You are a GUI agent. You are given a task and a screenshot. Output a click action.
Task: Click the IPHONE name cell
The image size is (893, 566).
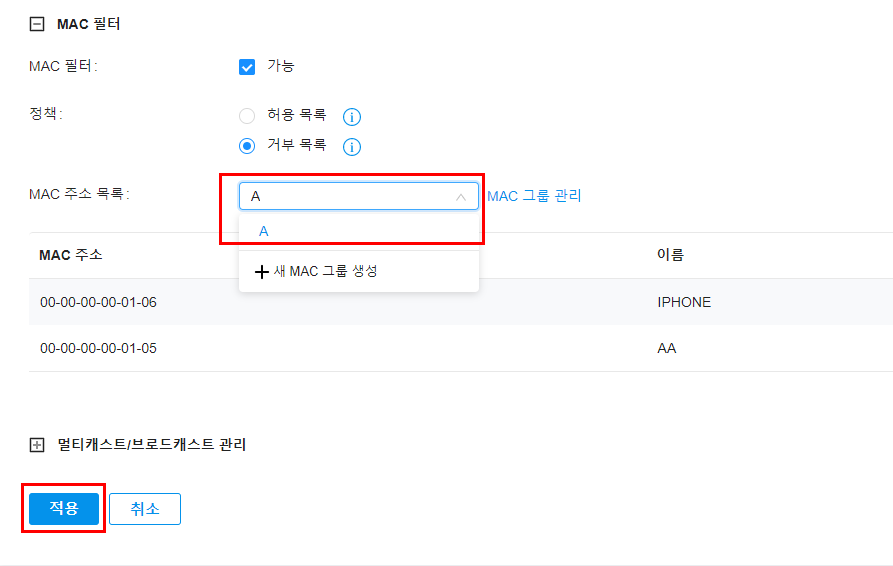click(x=684, y=302)
